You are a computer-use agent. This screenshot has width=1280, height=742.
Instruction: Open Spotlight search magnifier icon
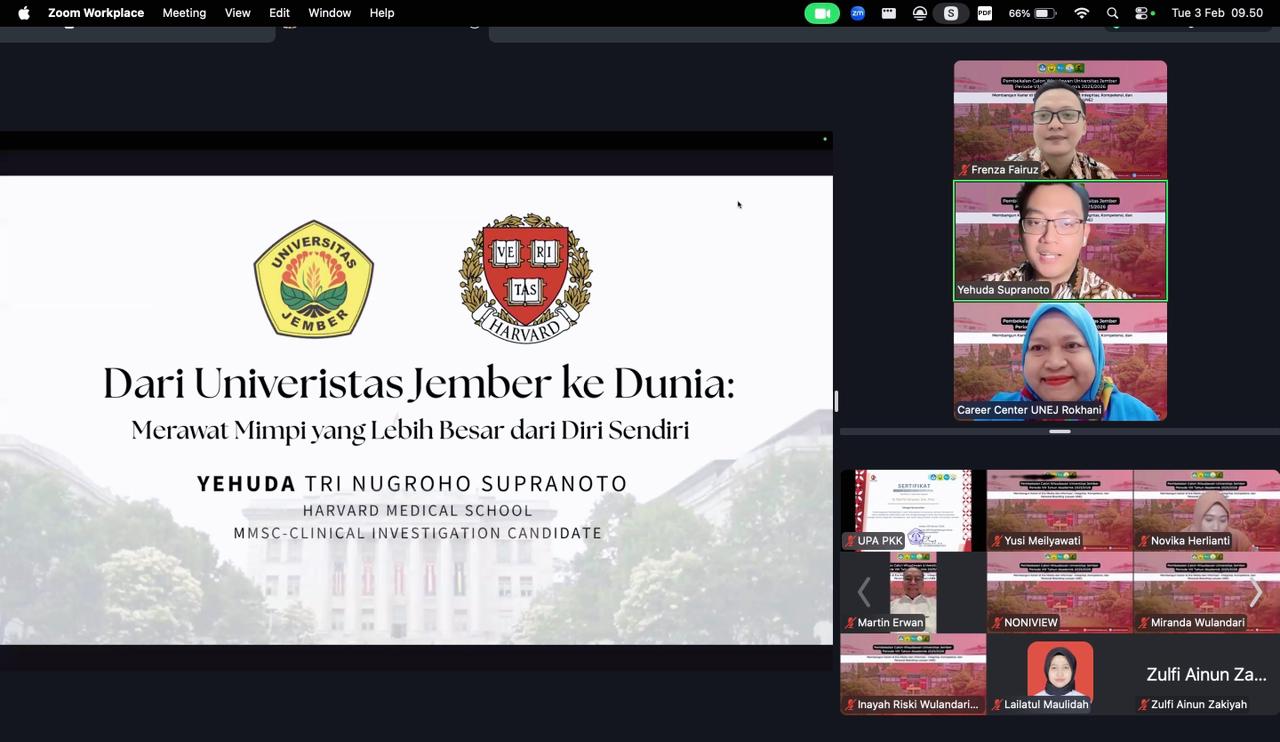coord(1112,13)
